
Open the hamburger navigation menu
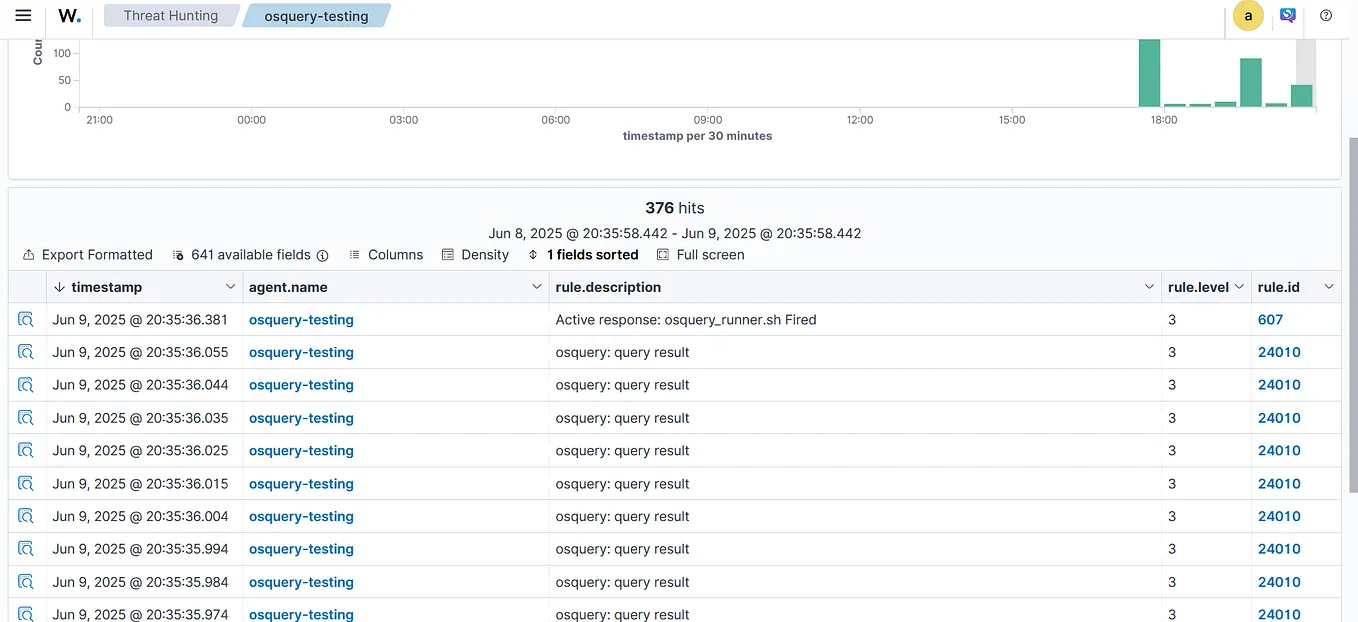24,15
